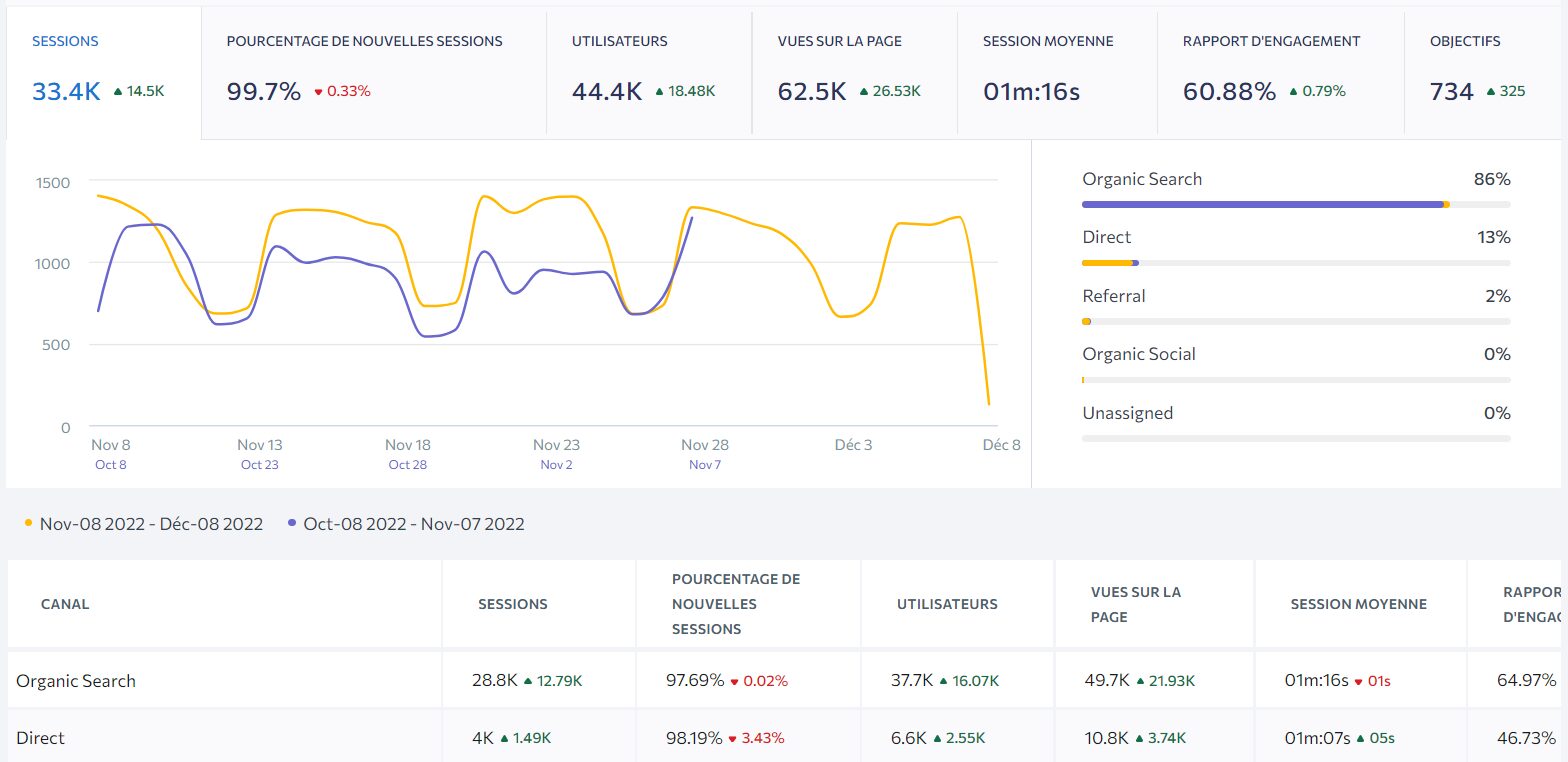Click the red down arrow beside 3.43%

(734, 739)
